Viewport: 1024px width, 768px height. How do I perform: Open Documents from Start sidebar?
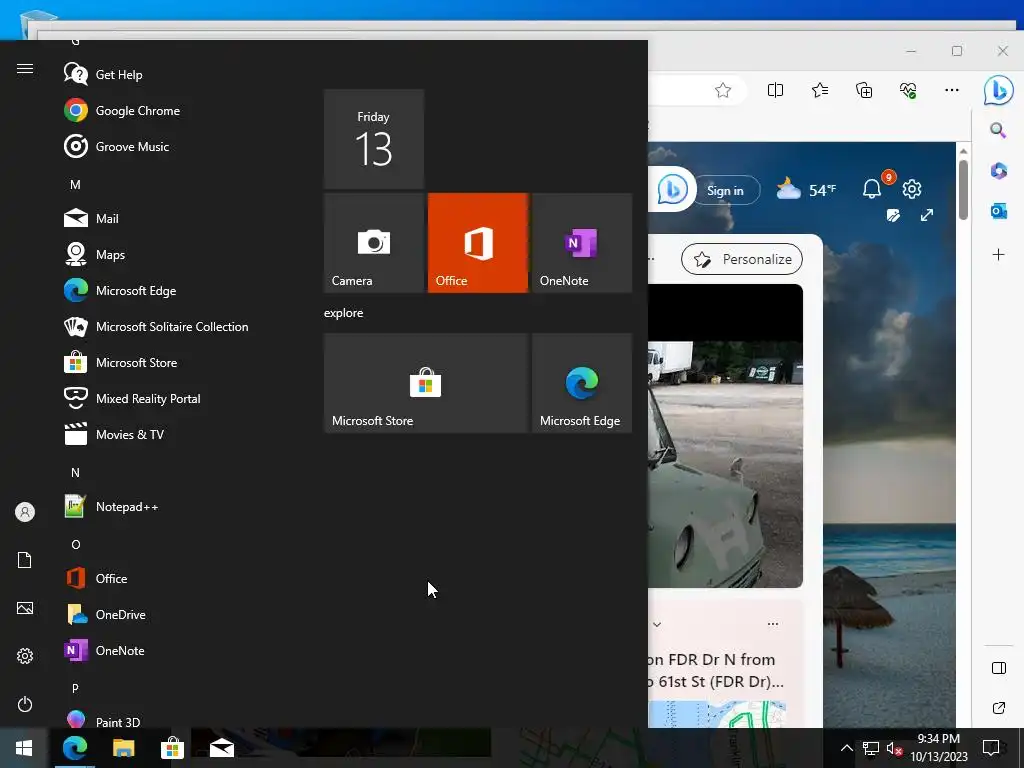tap(25, 560)
